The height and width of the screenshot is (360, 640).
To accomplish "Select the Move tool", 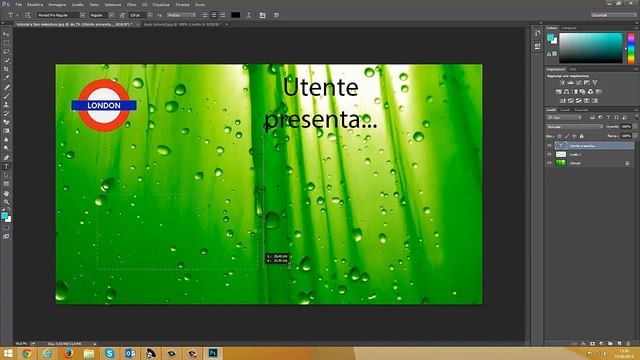I will pos(6,34).
